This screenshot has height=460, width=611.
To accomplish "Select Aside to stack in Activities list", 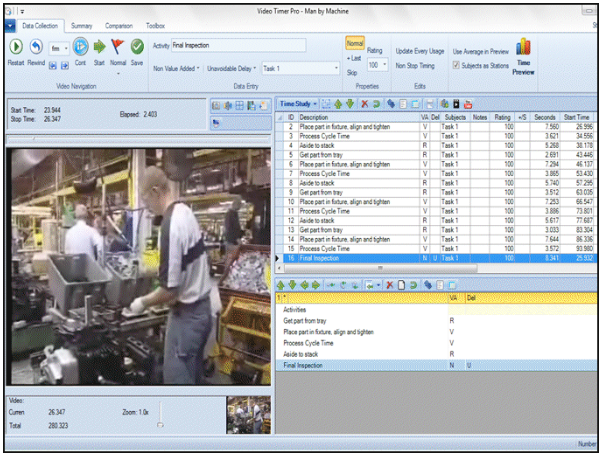I will [436, 354].
